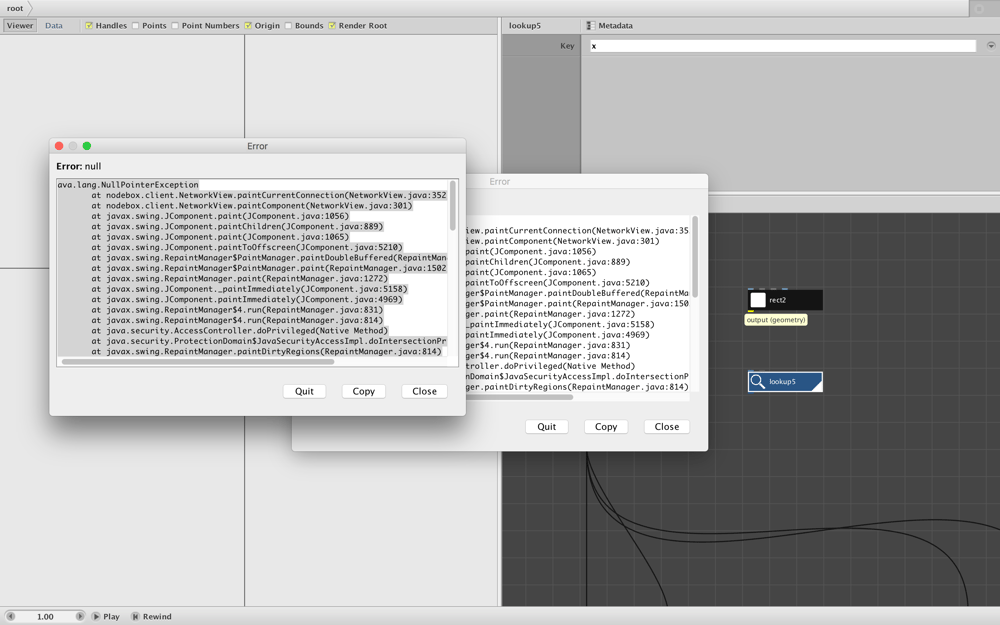Screen dimensions: 1000x625
Task: Click the back Error dialog's horizontal scrollbar thumb
Action: click(x=519, y=397)
